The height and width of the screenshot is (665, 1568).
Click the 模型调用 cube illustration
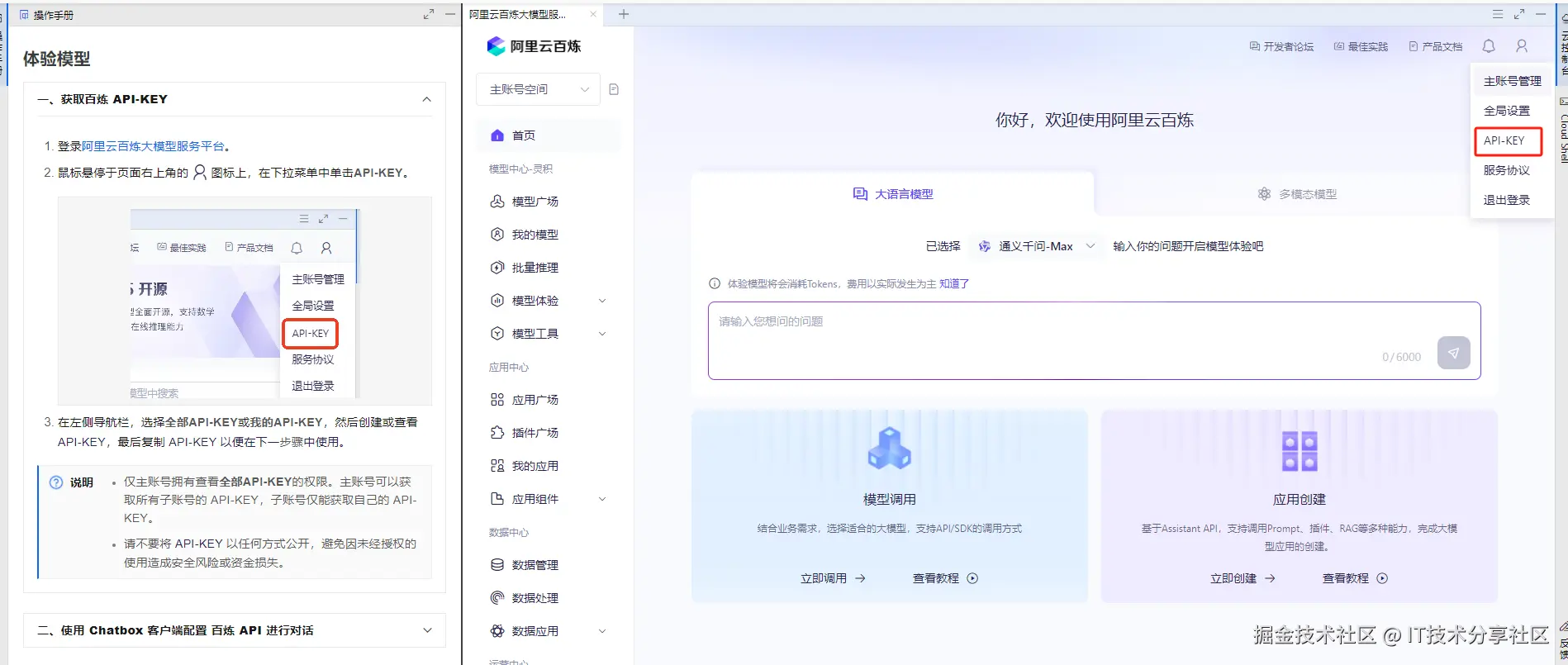pyautogui.click(x=889, y=450)
